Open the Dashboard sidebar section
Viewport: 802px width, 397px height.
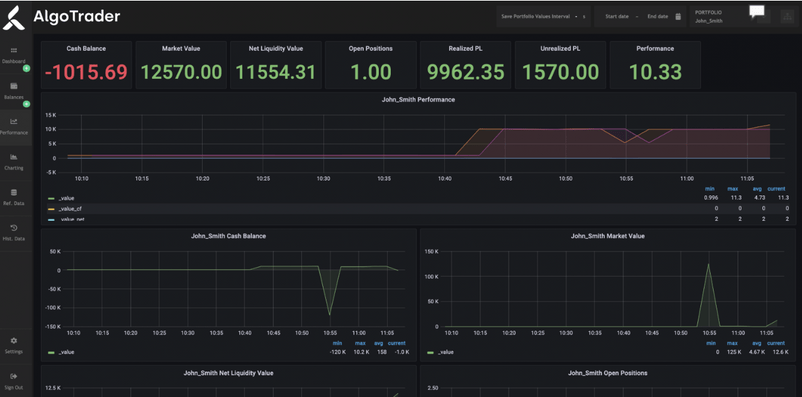(14, 55)
